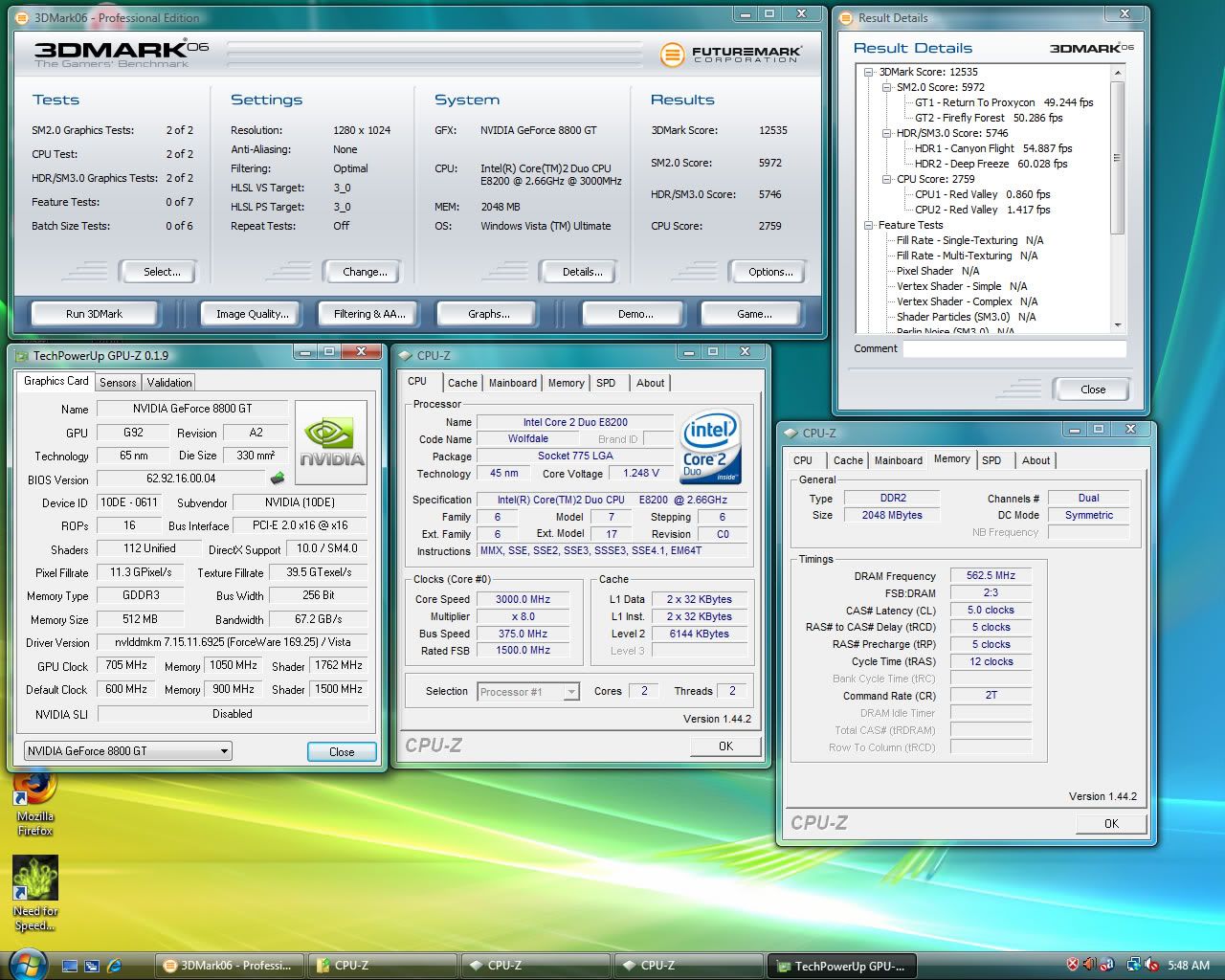The width and height of the screenshot is (1225, 980).
Task: Collapse the CPU Score tree node
Action: [886, 179]
